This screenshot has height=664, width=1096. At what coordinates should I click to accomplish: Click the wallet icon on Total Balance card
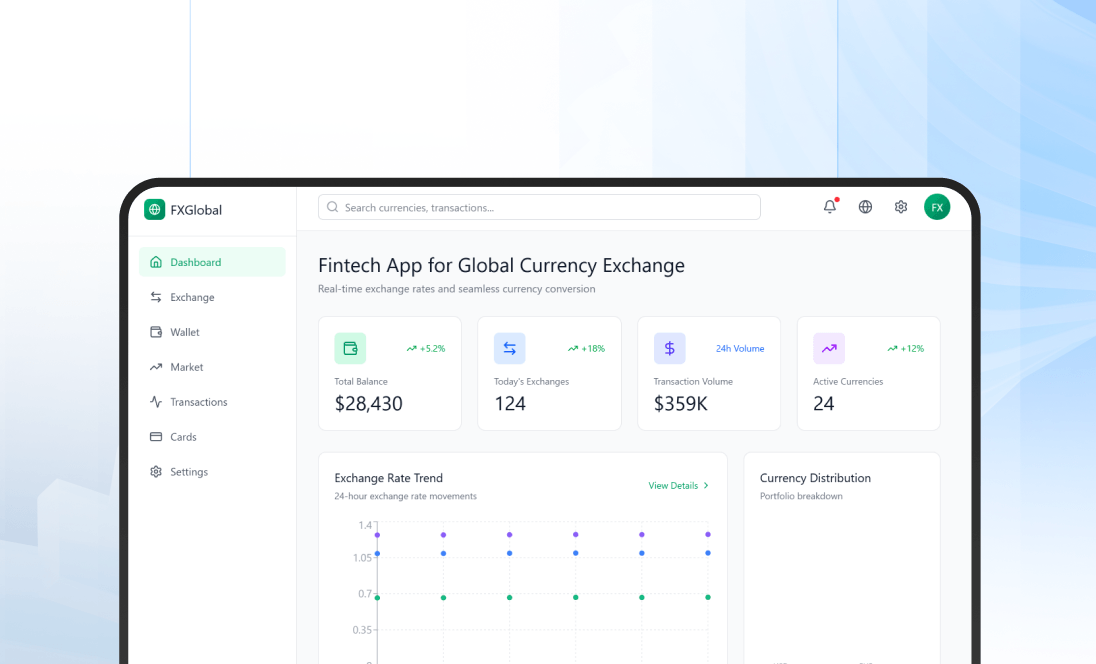[349, 348]
